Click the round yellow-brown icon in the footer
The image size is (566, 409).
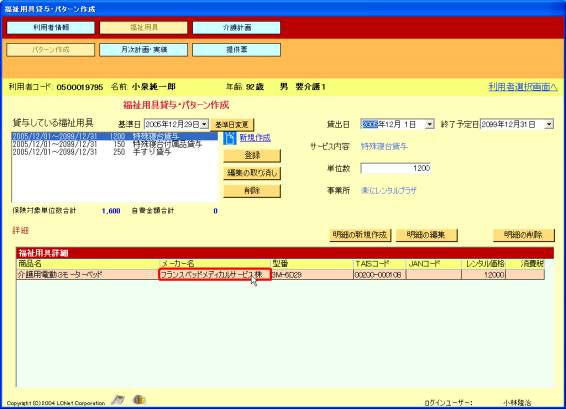pyautogui.click(x=139, y=400)
